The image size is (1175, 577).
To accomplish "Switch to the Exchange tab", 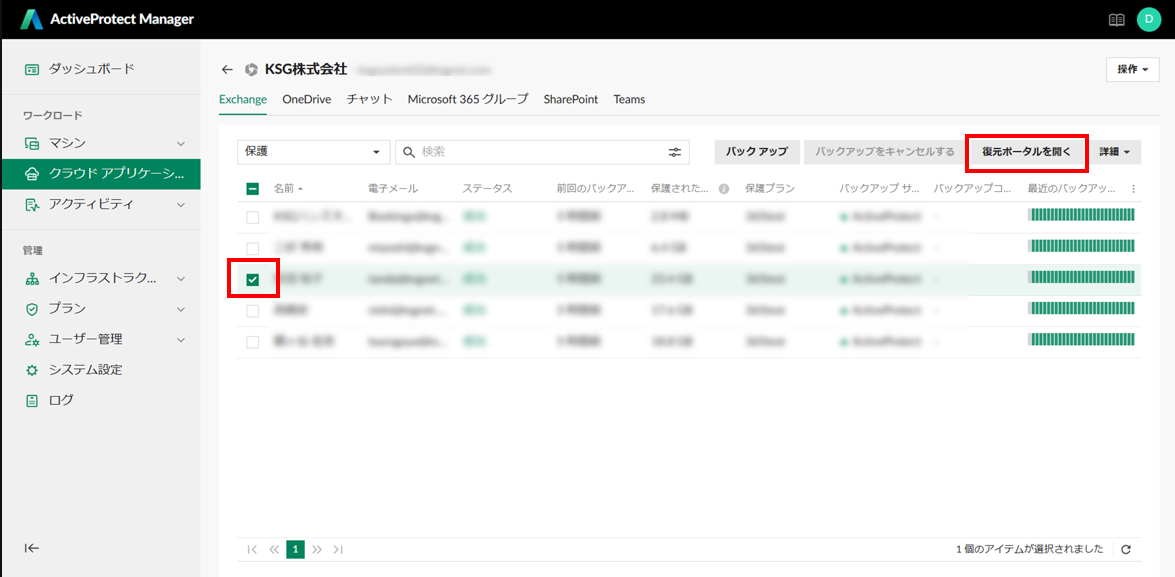I will (243, 99).
